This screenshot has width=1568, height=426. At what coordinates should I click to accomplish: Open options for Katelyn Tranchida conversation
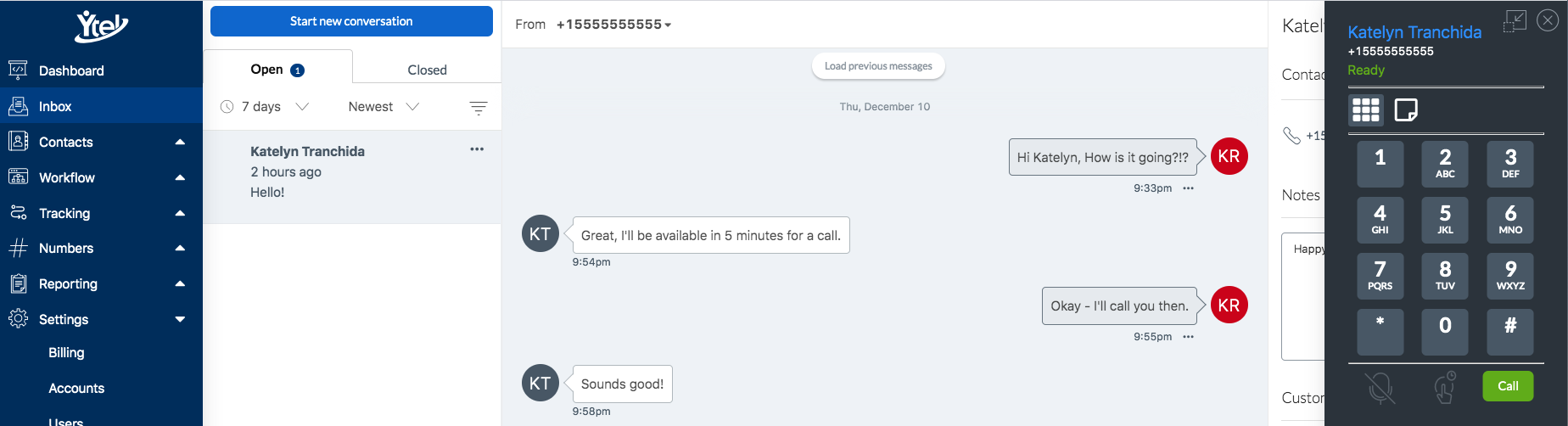[x=477, y=149]
